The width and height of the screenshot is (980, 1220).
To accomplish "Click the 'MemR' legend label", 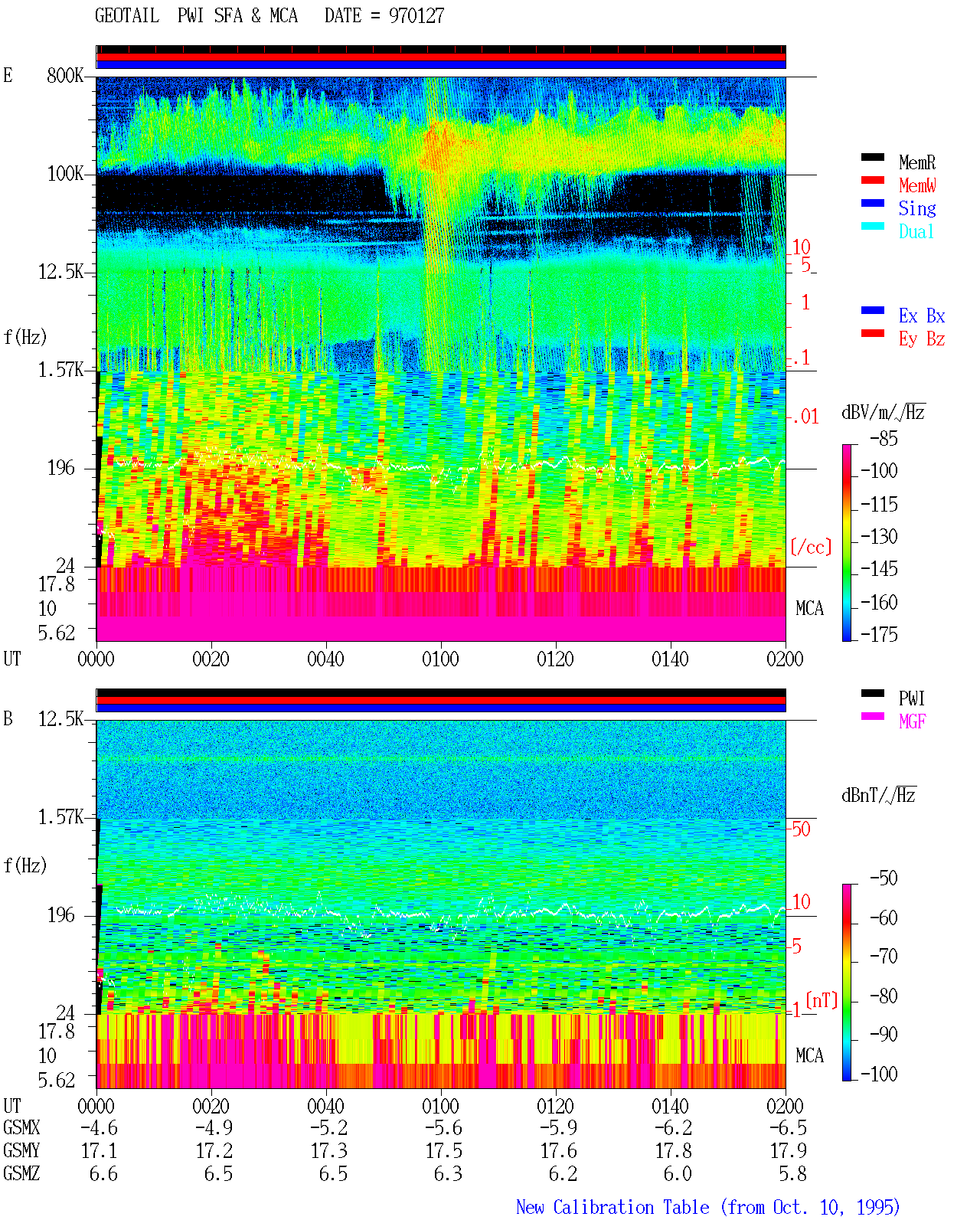I will click(x=916, y=162).
